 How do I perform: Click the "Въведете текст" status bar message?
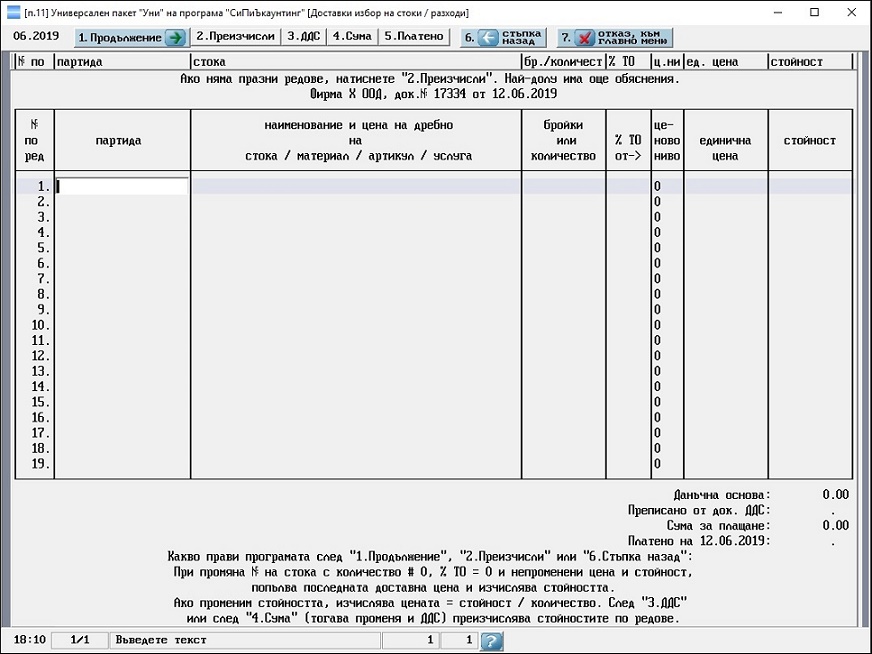(161, 640)
